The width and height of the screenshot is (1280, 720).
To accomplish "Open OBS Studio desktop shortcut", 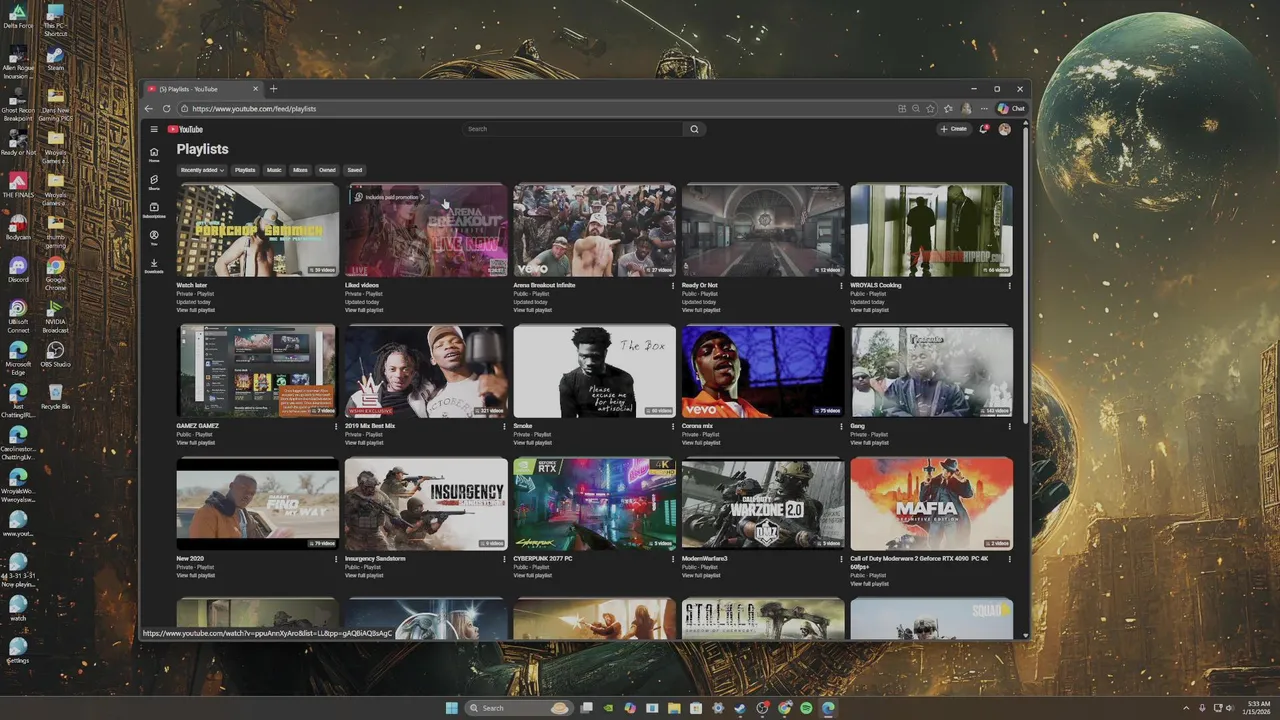I will pos(55,354).
